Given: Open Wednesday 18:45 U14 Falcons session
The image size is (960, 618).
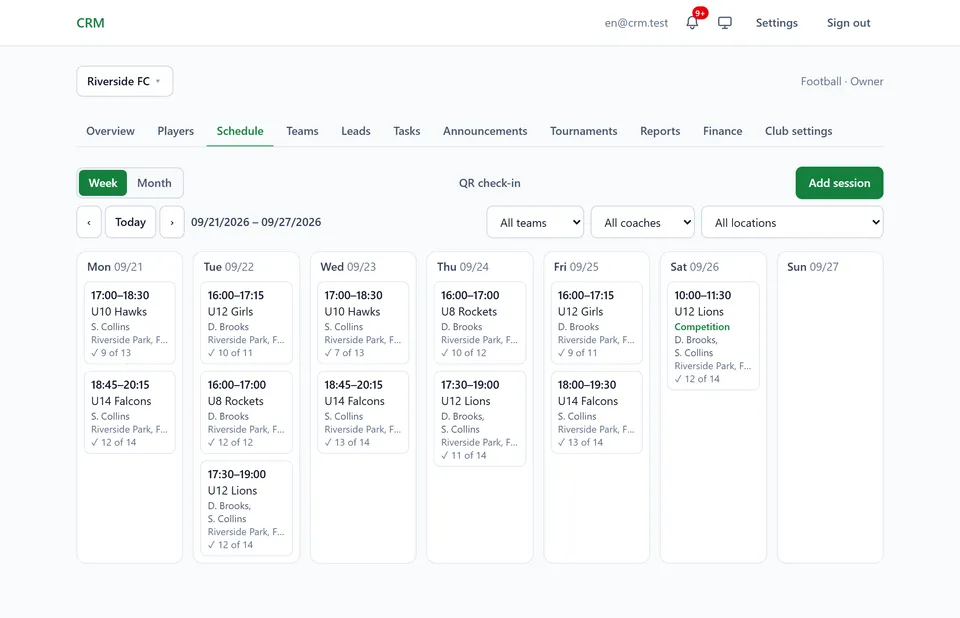Looking at the screenshot, I should coord(363,412).
